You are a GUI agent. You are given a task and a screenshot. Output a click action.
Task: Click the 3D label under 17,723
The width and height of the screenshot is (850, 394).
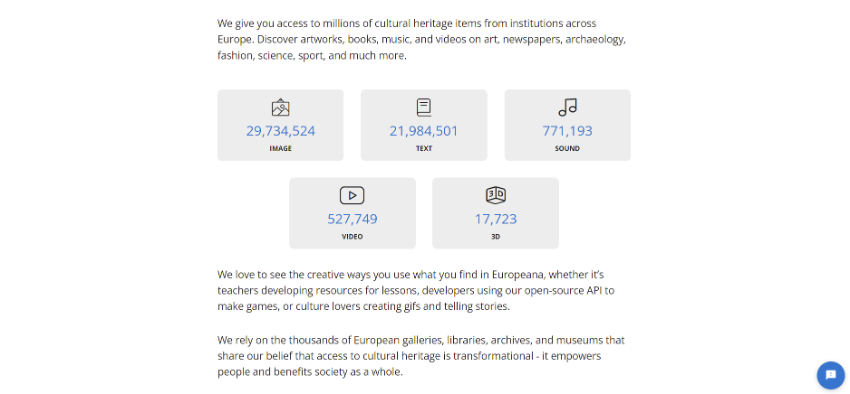coord(495,237)
